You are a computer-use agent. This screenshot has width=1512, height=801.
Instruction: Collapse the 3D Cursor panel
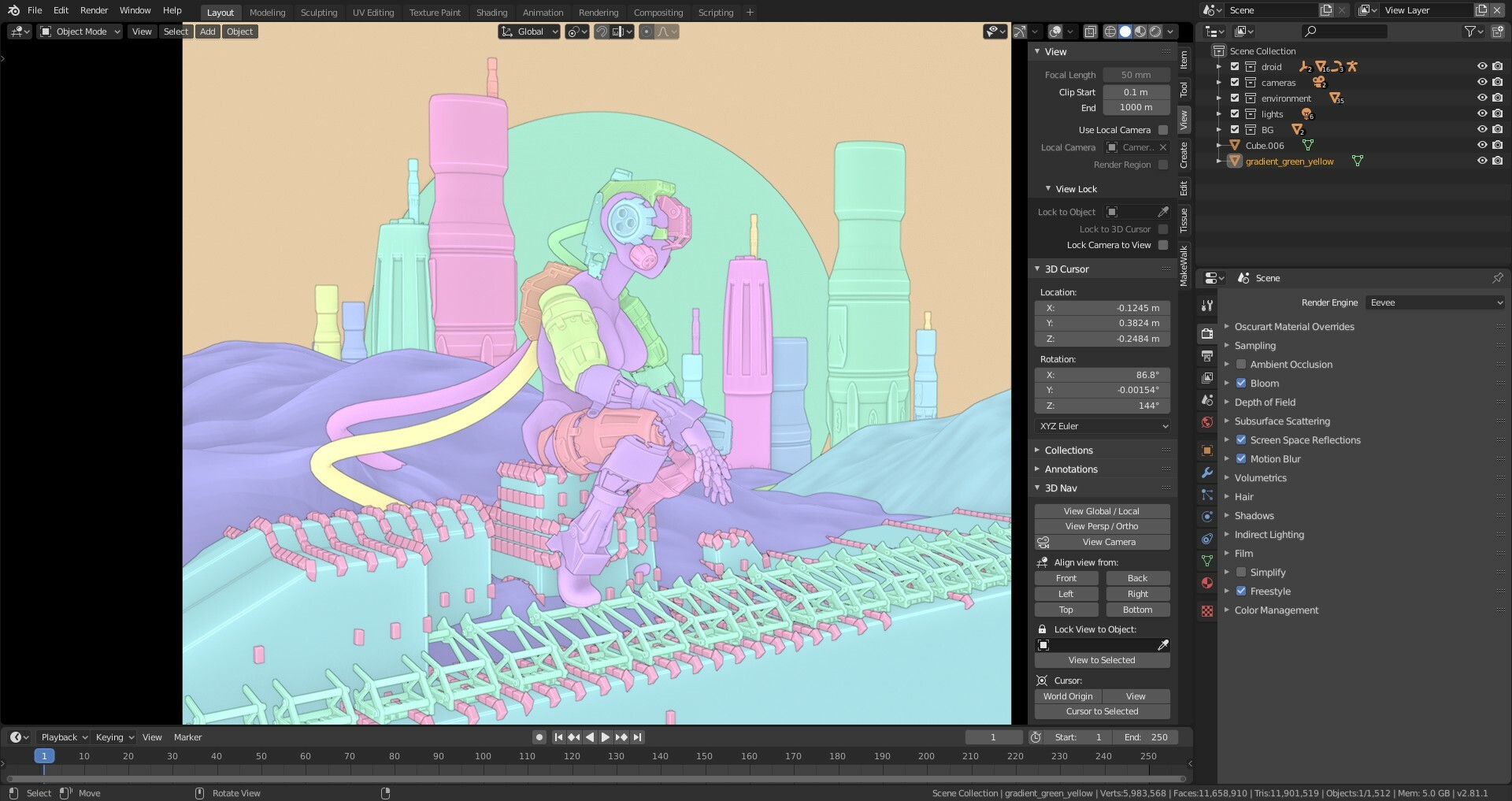[1066, 269]
